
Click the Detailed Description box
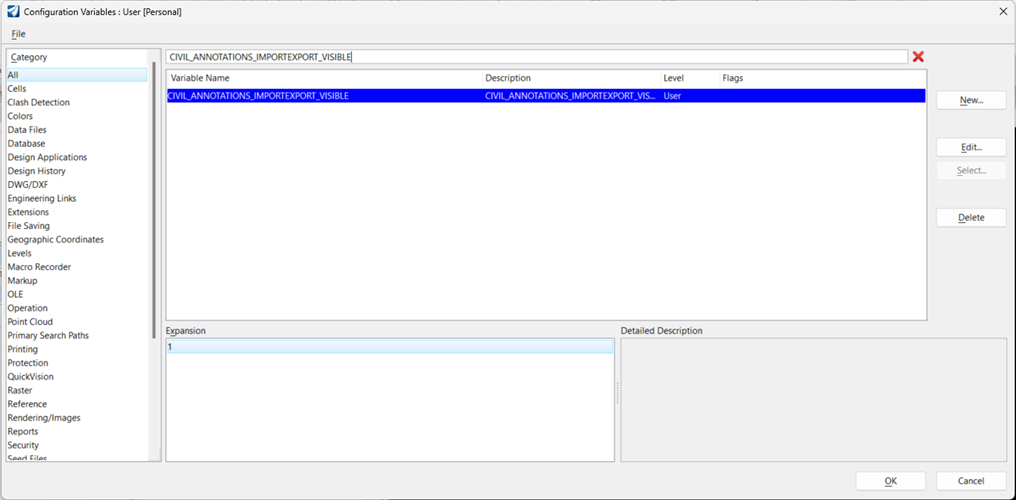pyautogui.click(x=813, y=400)
